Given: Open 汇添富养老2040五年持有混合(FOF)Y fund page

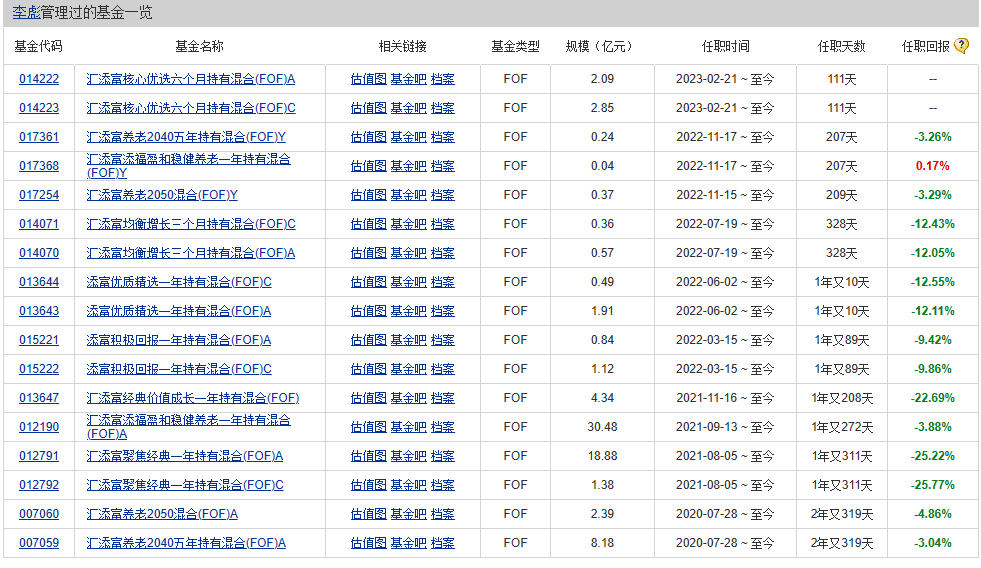Looking at the screenshot, I should click(186, 137).
